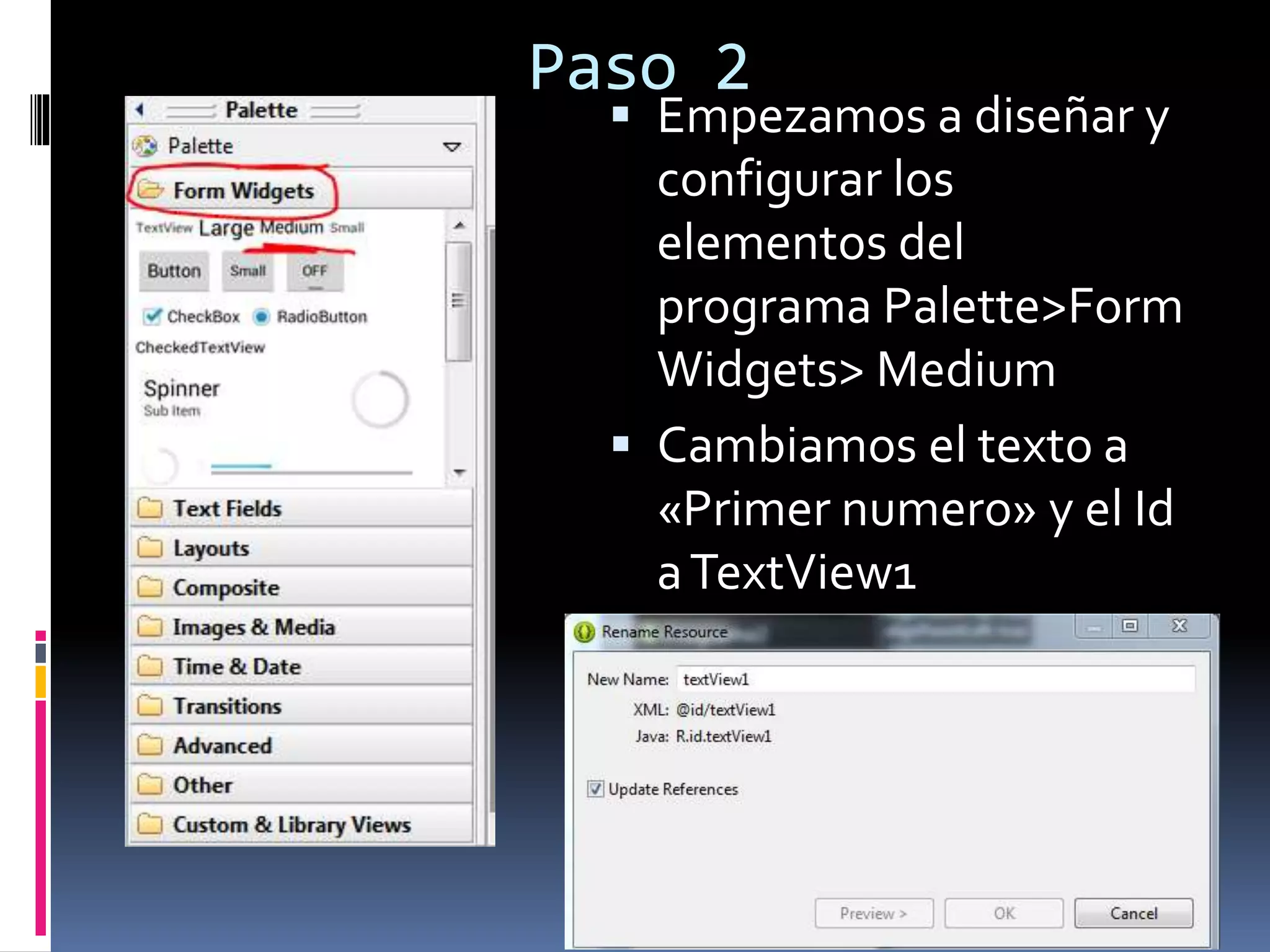This screenshot has height=952, width=1270.
Task: Click OK in Rename Resource dialog
Action: [x=1004, y=913]
